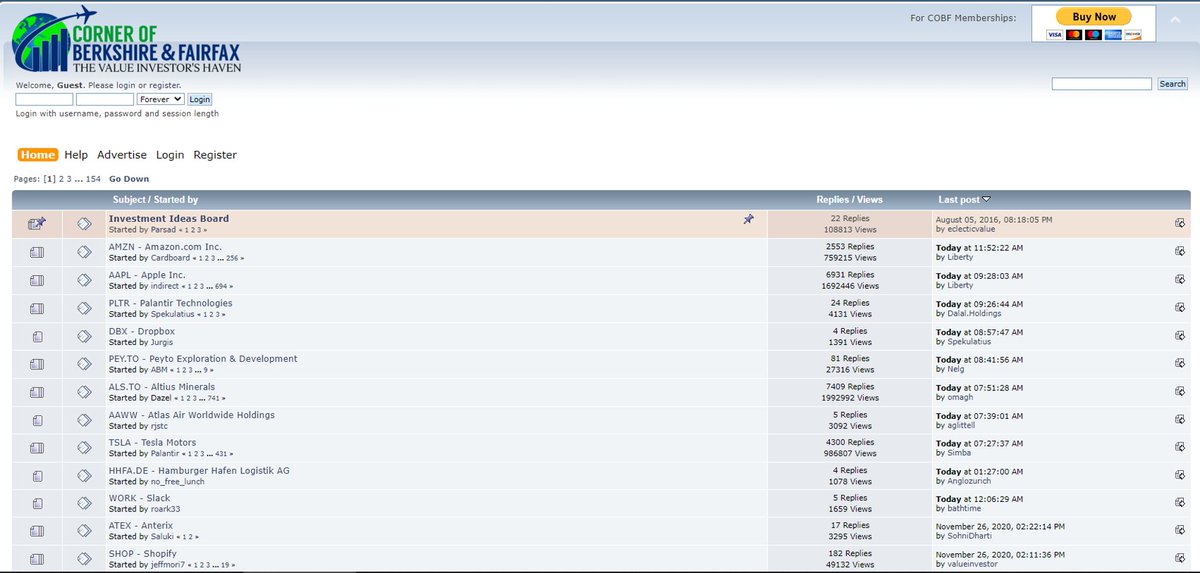Viewport: 1200px width, 573px height.
Task: Jump to last post icon for PLTR thread
Action: (1180, 307)
